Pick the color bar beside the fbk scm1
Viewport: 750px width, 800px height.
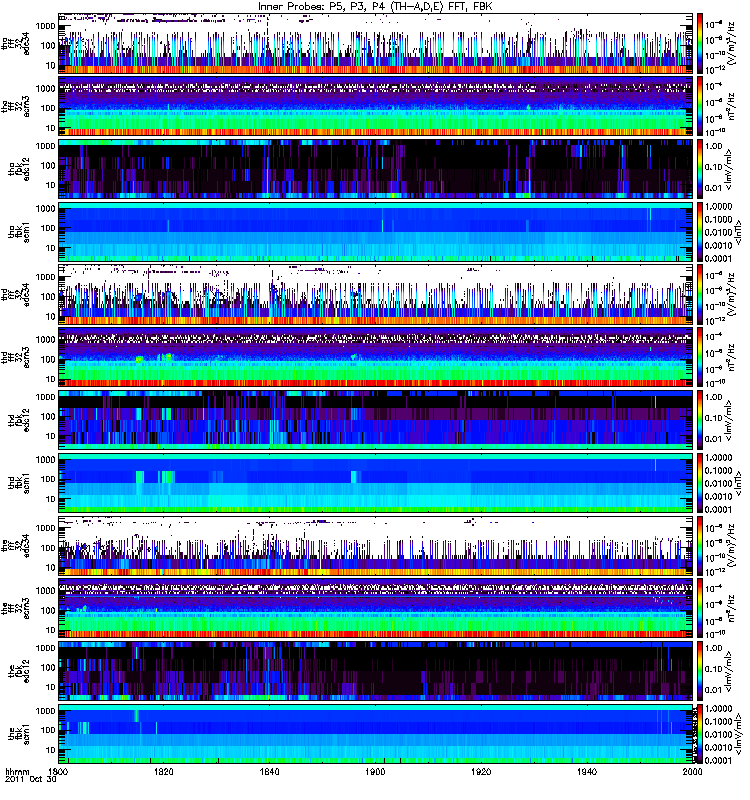(x=700, y=734)
